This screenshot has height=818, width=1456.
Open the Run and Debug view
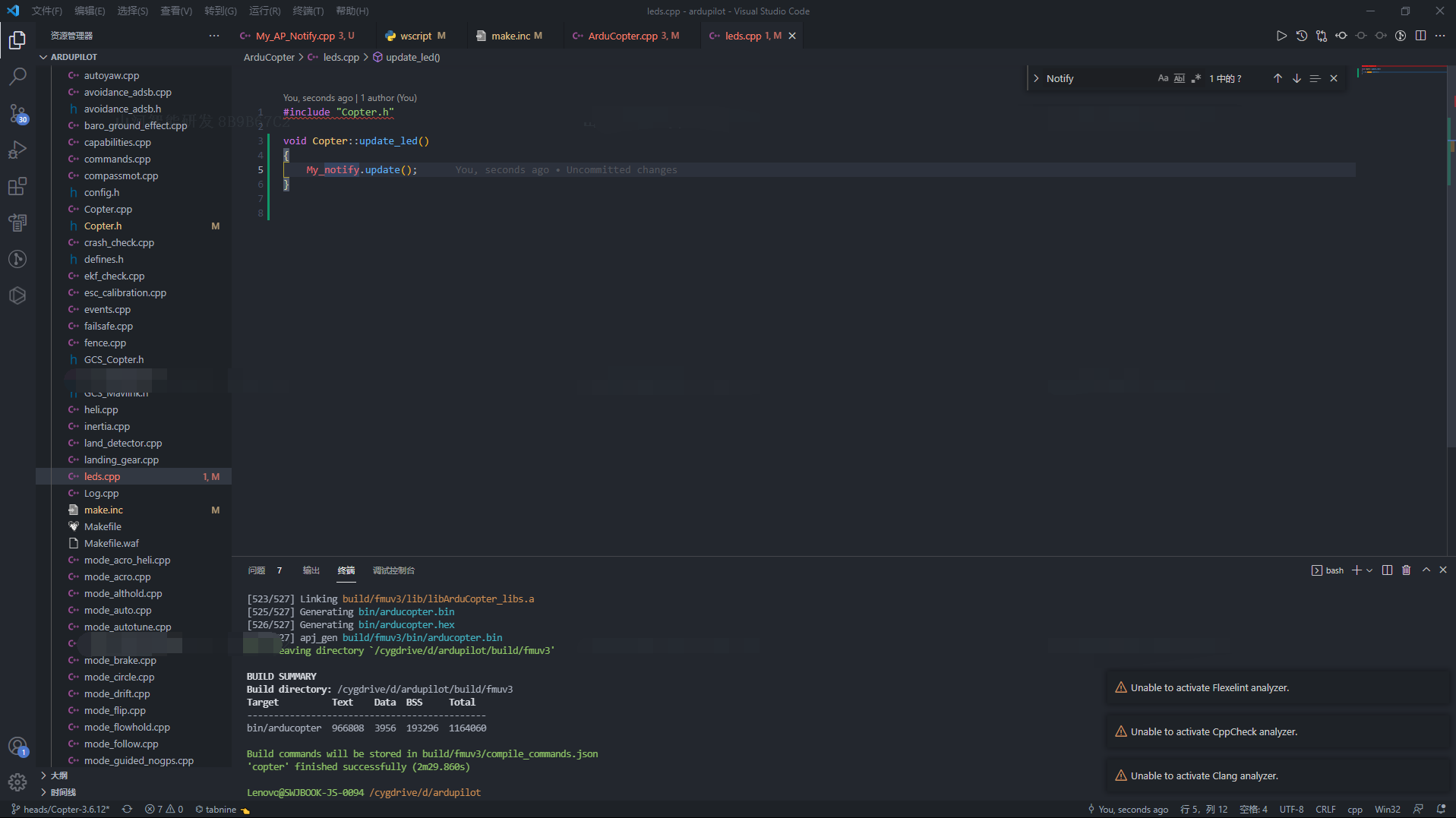[x=17, y=150]
